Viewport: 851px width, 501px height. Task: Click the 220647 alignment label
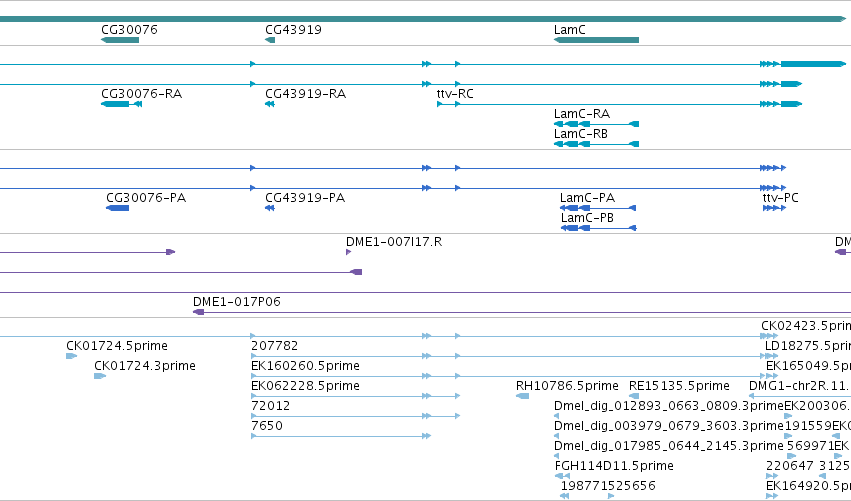[789, 465]
